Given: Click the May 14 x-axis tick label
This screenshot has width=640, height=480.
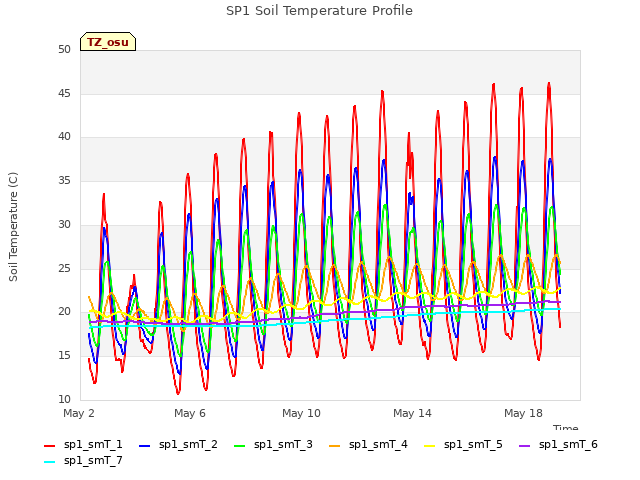Looking at the screenshot, I should pos(412,413).
